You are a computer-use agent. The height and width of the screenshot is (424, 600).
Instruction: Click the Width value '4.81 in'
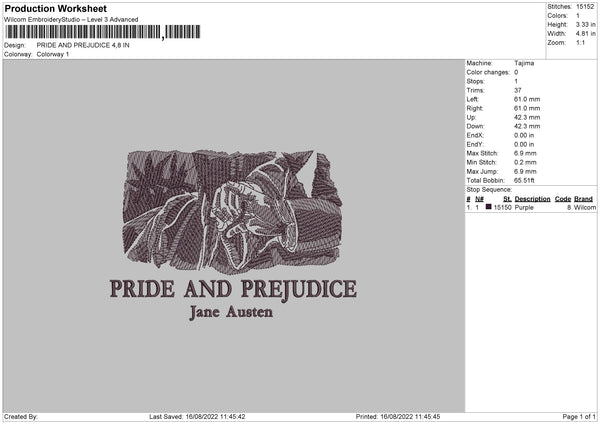pyautogui.click(x=586, y=34)
